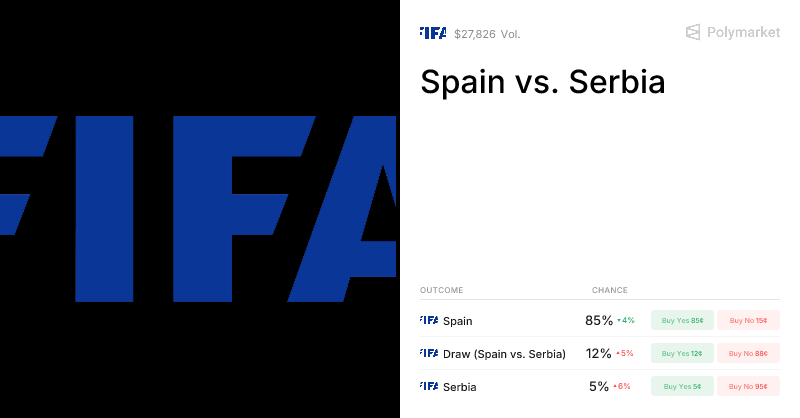Click the red down arrow on Draw's chance
Screen dimensions: 800x418
[619, 353]
